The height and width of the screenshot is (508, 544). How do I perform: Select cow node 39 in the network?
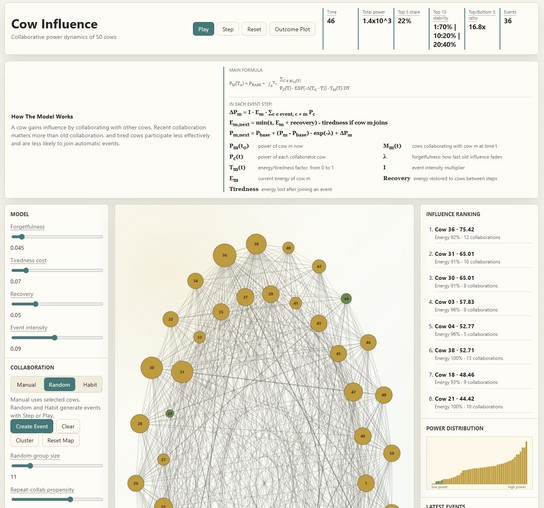click(271, 294)
